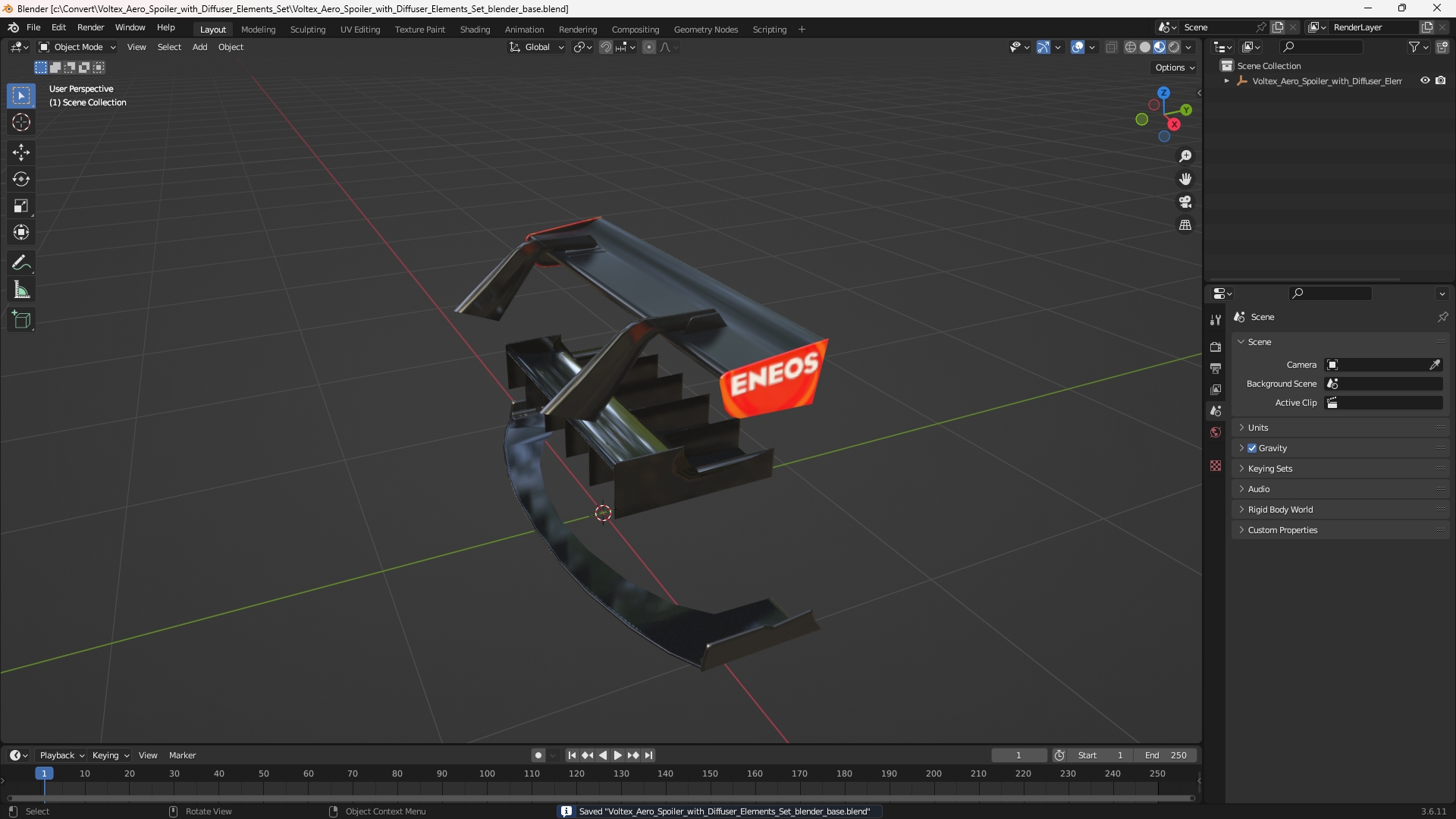
Task: Select the Measure tool
Action: tap(21, 290)
